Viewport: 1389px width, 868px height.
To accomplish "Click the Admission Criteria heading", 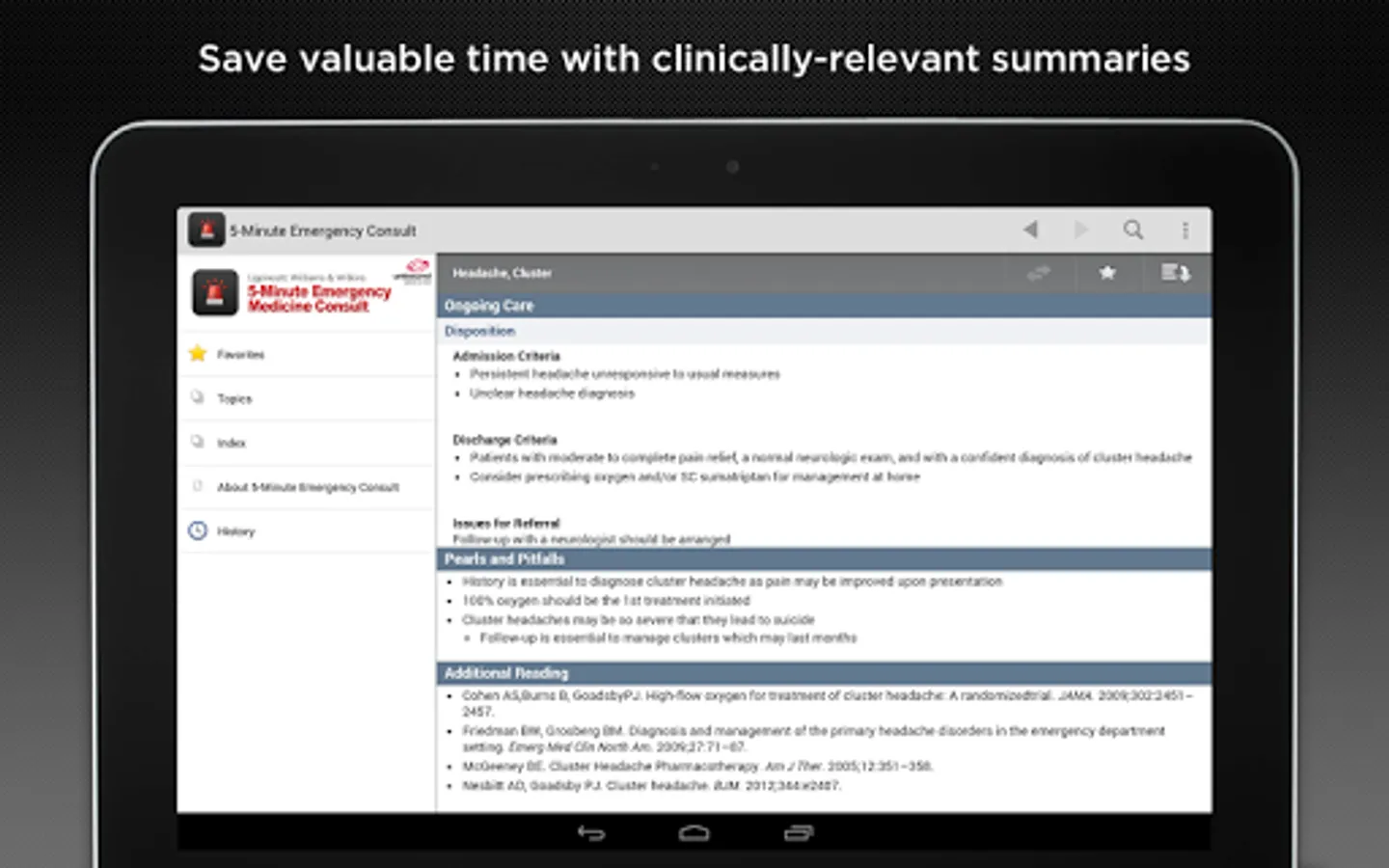I will click(x=506, y=356).
